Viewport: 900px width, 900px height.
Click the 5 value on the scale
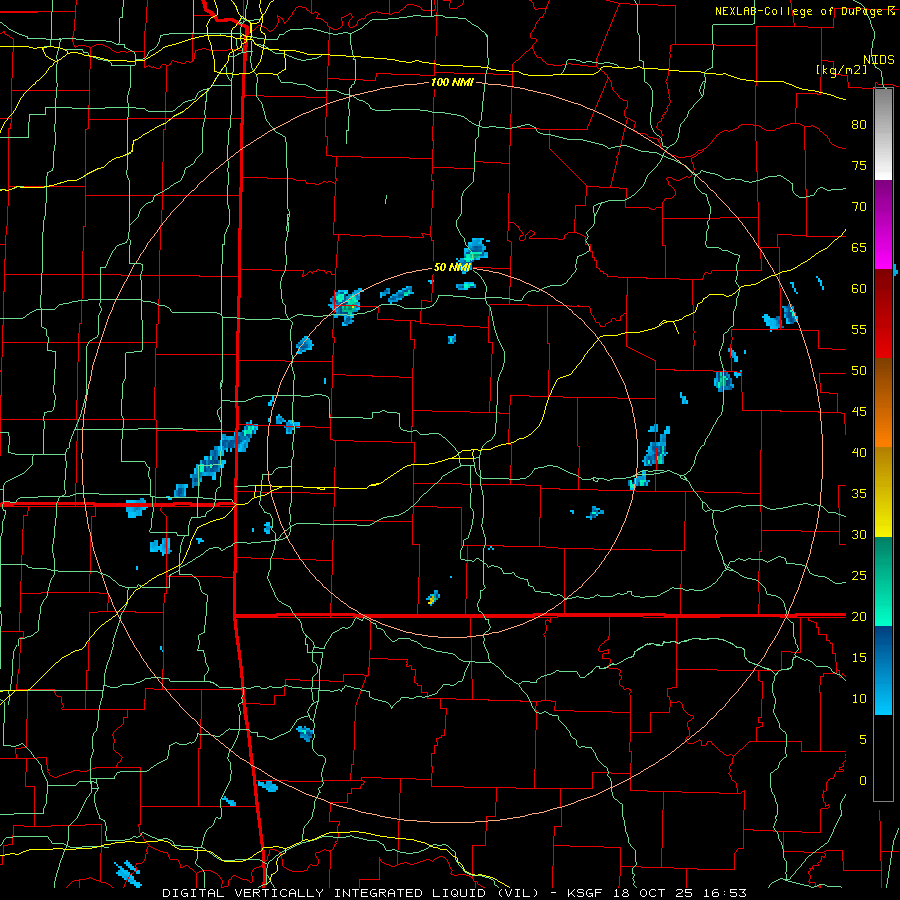tap(863, 739)
